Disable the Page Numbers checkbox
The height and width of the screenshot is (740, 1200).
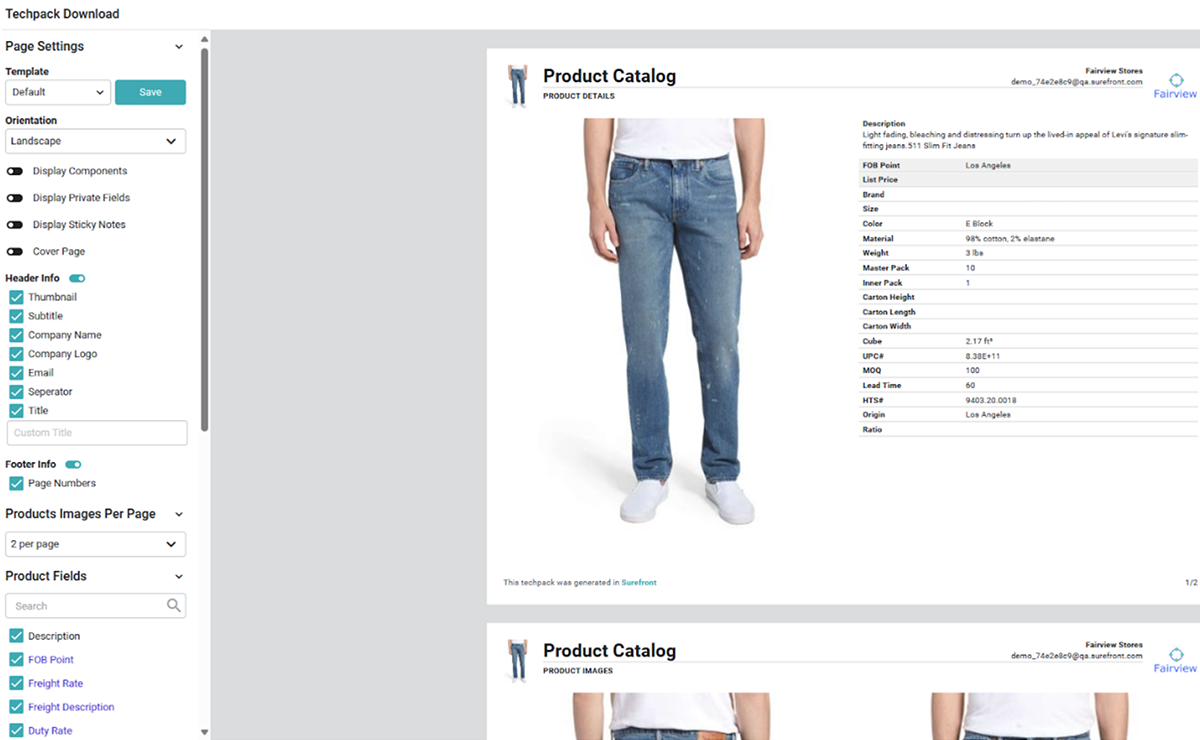click(14, 483)
